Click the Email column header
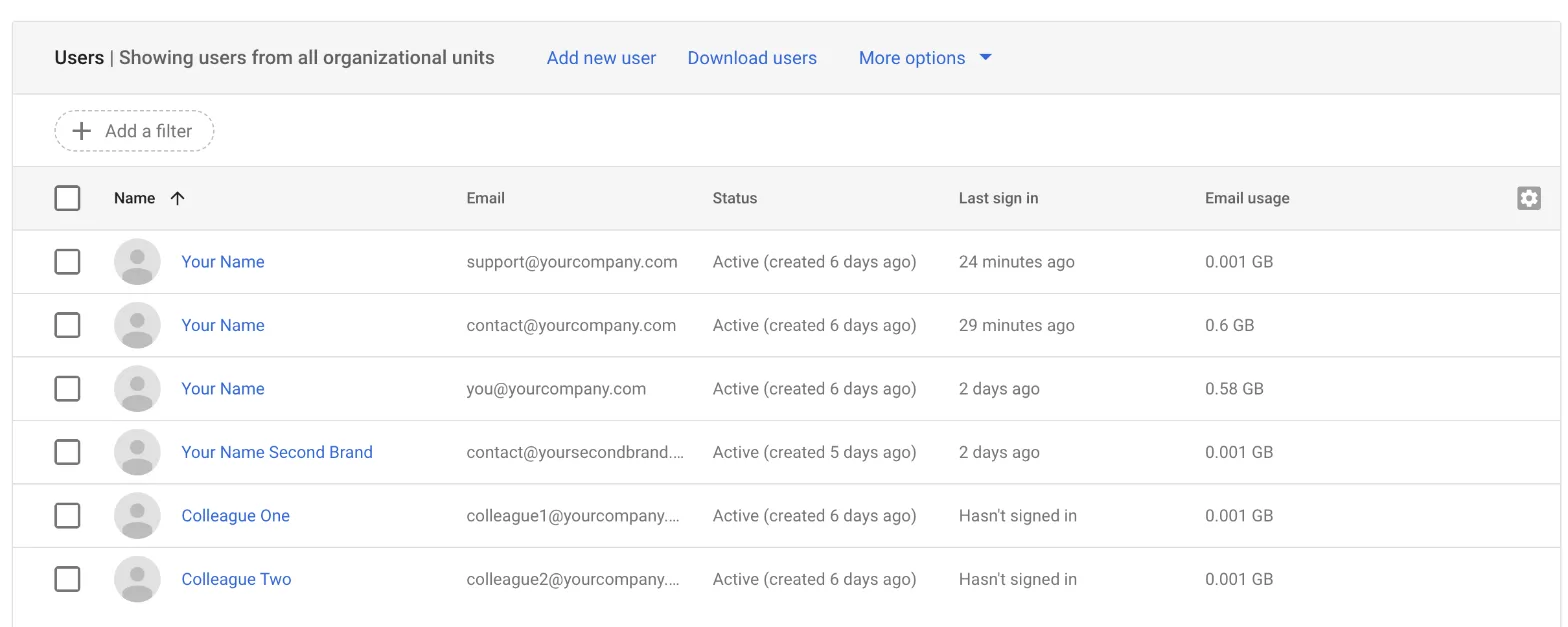This screenshot has width=1568, height=627. tap(485, 198)
